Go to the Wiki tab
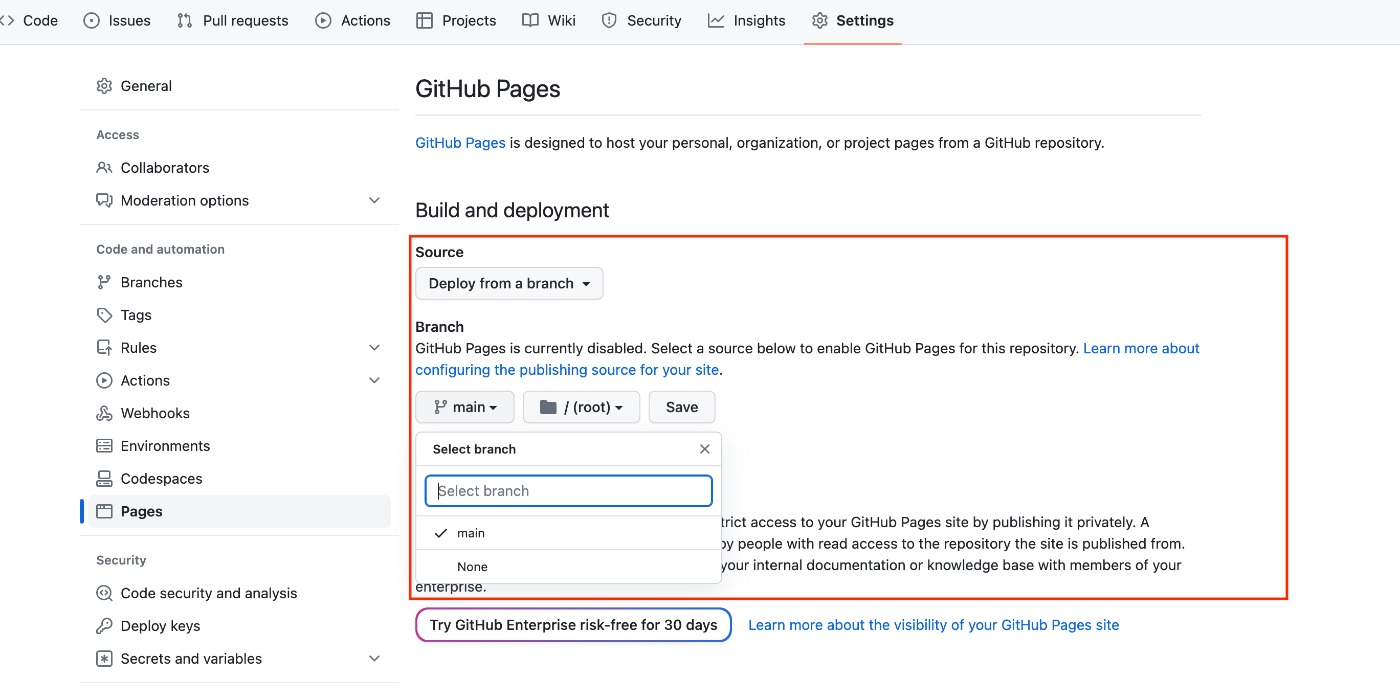 pos(549,20)
